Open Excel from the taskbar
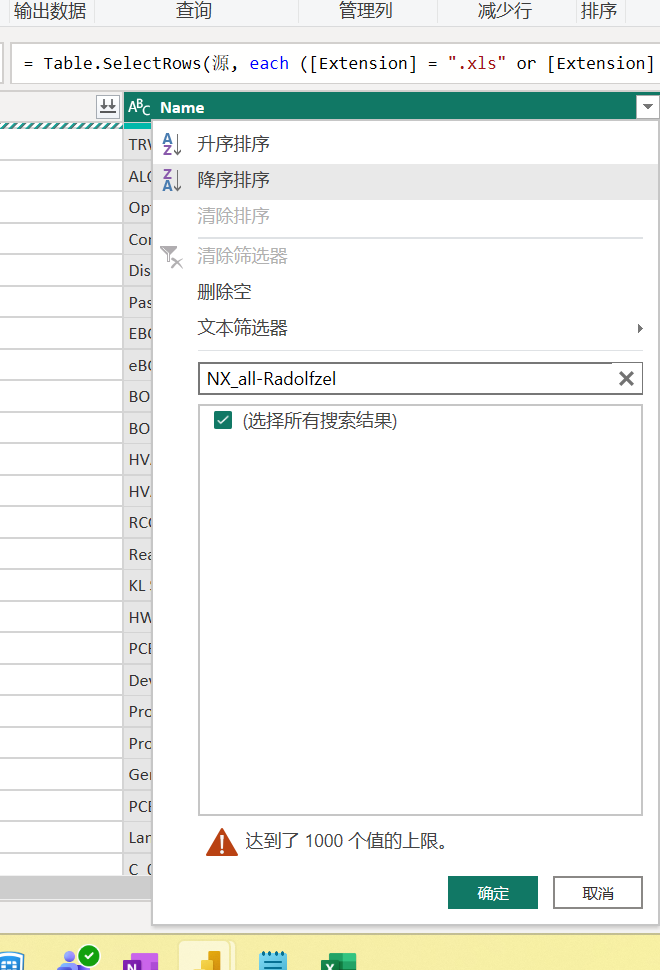Viewport: 660px width, 970px height. coord(338,961)
